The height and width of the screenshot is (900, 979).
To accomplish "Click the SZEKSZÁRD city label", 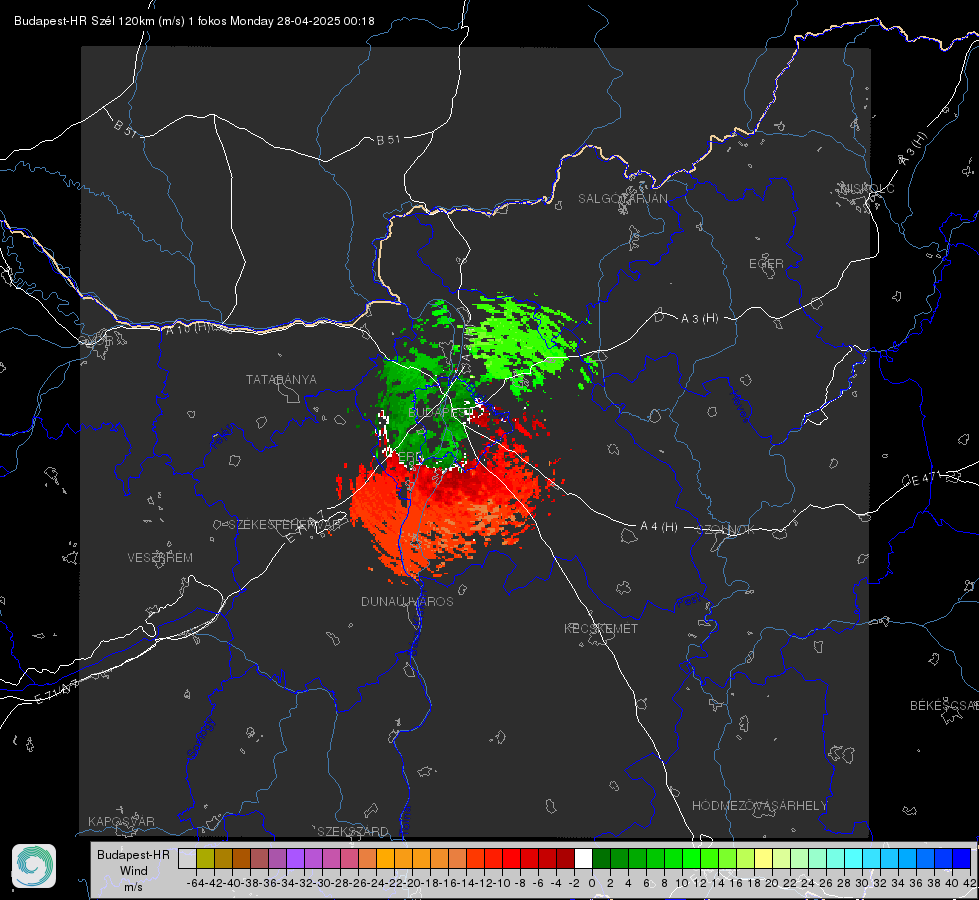I will (x=353, y=831).
